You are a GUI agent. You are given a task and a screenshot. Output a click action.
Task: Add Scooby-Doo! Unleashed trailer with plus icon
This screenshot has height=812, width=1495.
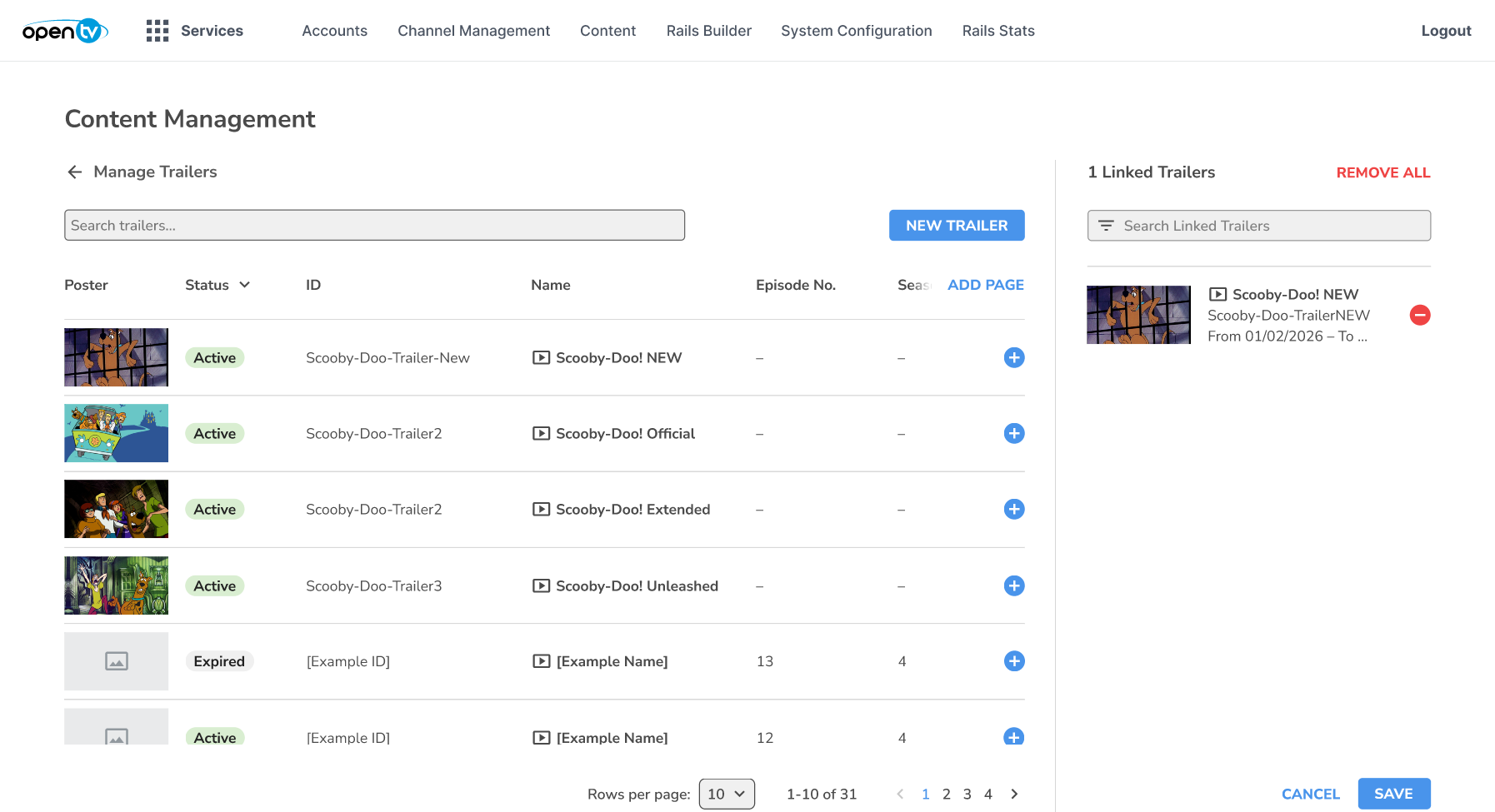[x=1014, y=585]
